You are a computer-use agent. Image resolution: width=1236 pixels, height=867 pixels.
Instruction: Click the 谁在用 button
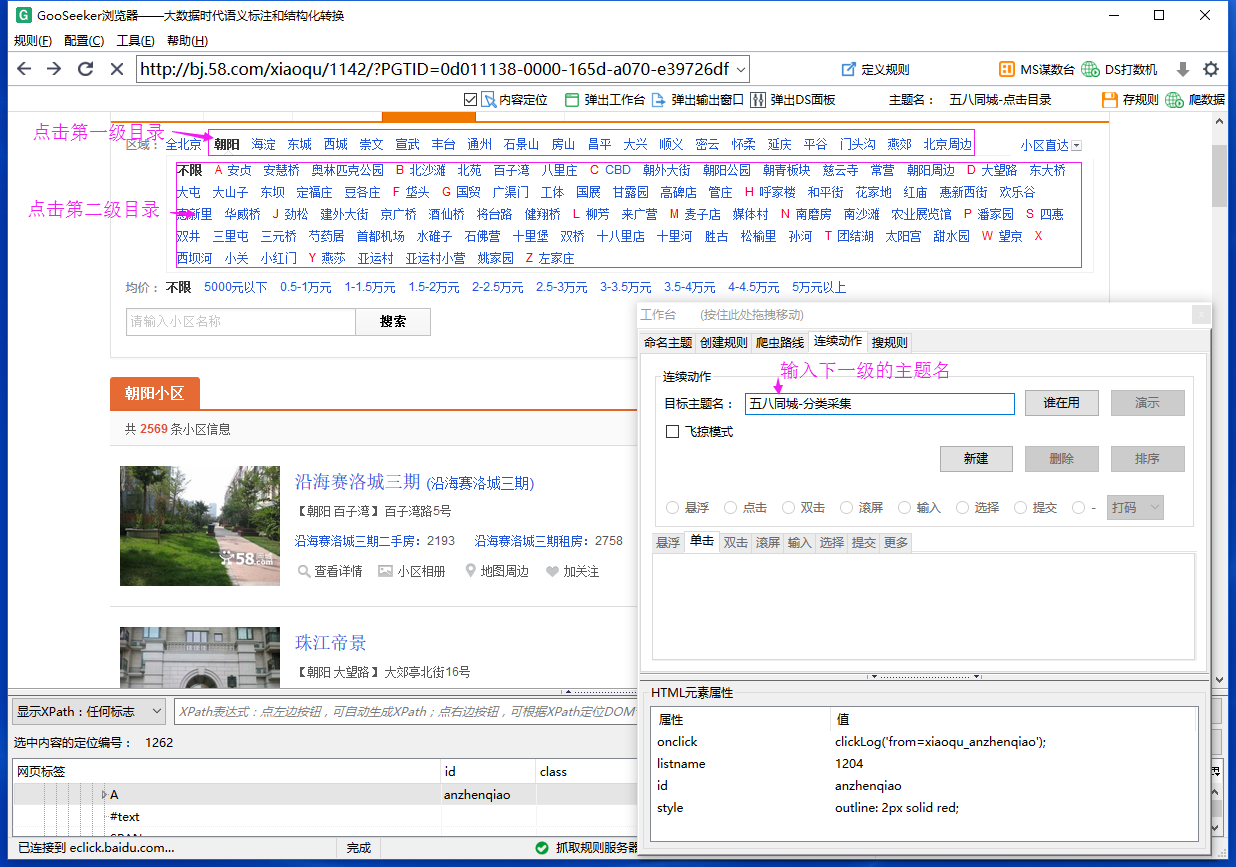(1061, 403)
